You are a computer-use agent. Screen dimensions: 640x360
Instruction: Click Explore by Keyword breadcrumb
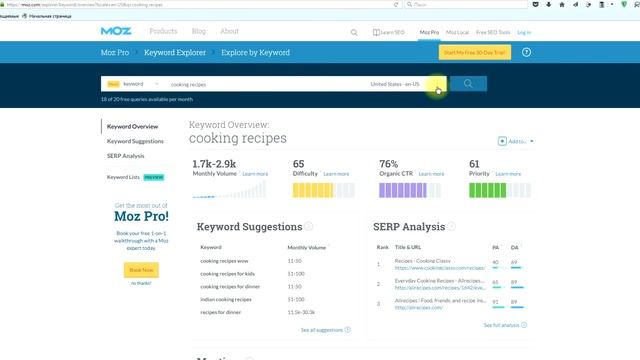click(x=256, y=53)
